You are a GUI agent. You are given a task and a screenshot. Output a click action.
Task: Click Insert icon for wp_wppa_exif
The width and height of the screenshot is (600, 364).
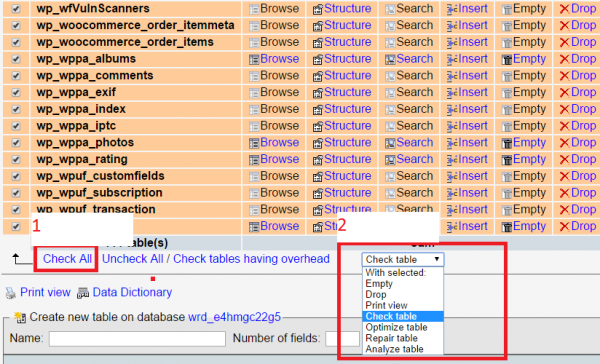(452, 93)
